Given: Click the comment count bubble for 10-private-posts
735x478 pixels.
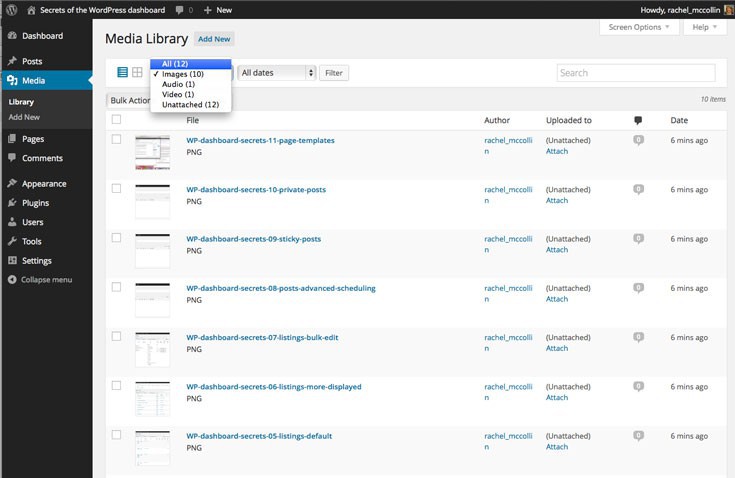Looking at the screenshot, I should coord(638,189).
